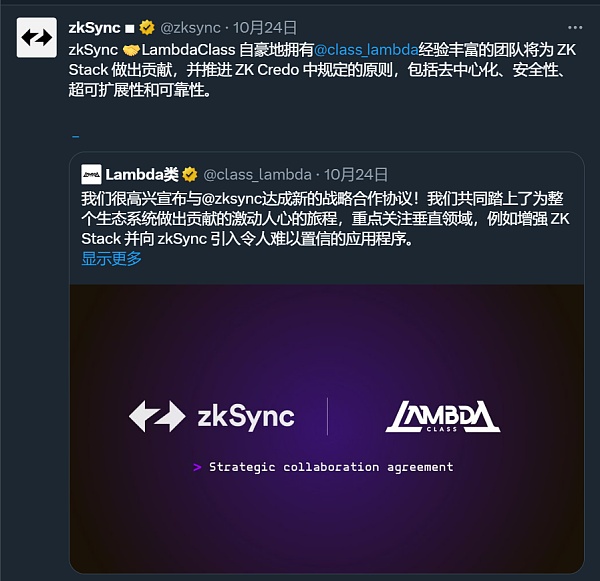
Task: Click the zkSync arrows logo in banner image
Action: click(x=157, y=416)
